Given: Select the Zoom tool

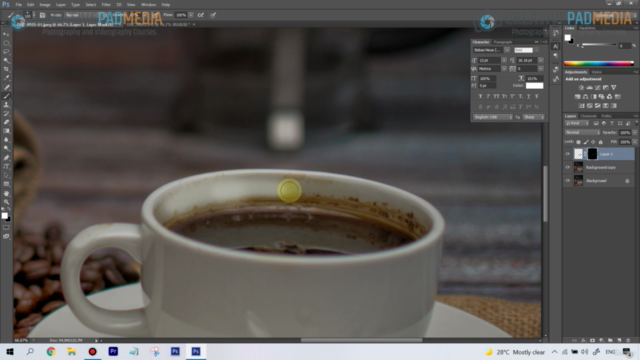Looking at the screenshot, I should pyautogui.click(x=6, y=202).
